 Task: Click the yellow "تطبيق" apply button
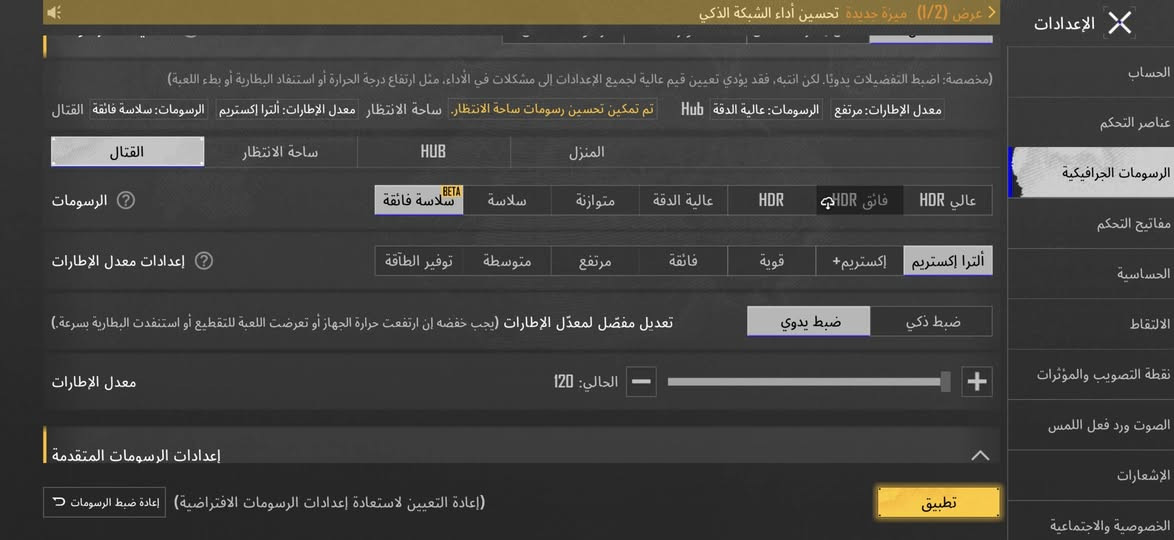(x=938, y=503)
